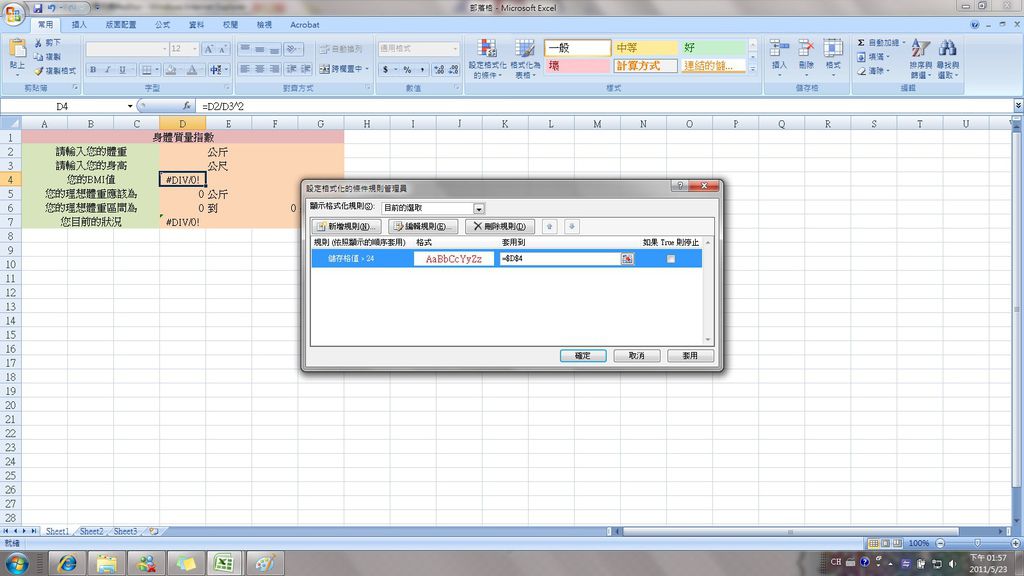The width and height of the screenshot is (1024, 576).
Task: Switch to the Acrobat ribbon tab
Action: [304, 25]
